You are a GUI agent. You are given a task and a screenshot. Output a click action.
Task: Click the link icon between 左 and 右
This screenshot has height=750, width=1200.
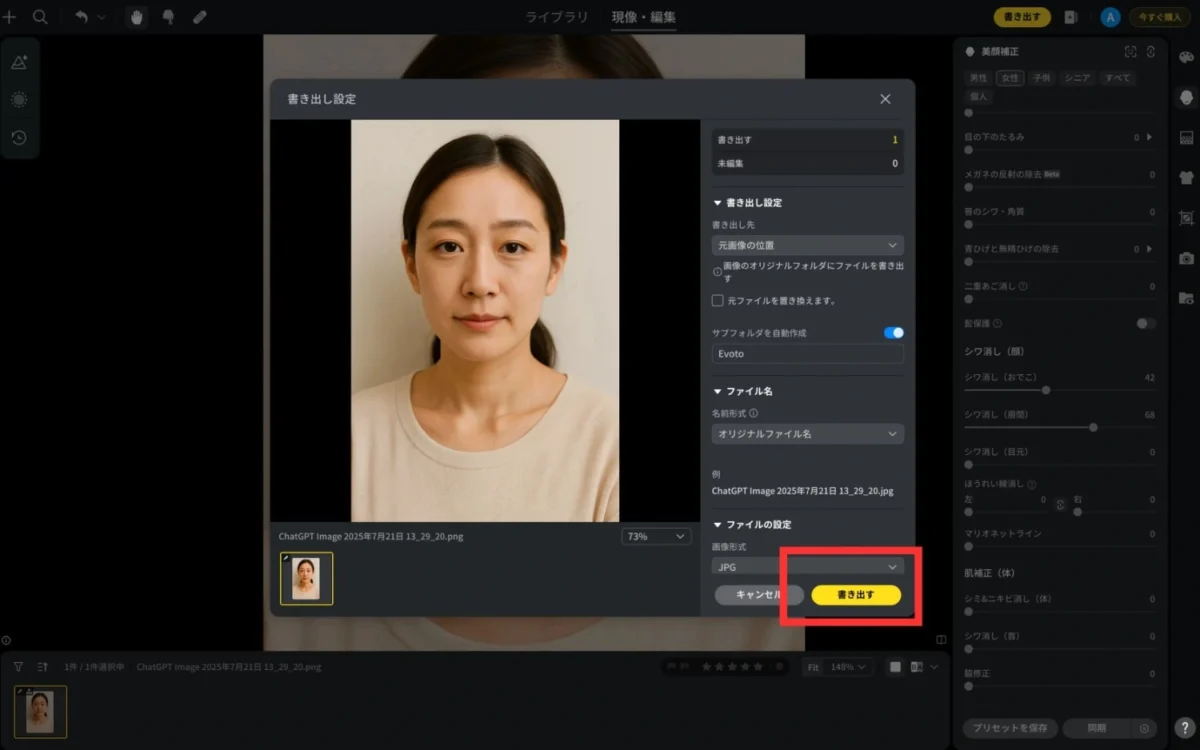tap(1061, 505)
